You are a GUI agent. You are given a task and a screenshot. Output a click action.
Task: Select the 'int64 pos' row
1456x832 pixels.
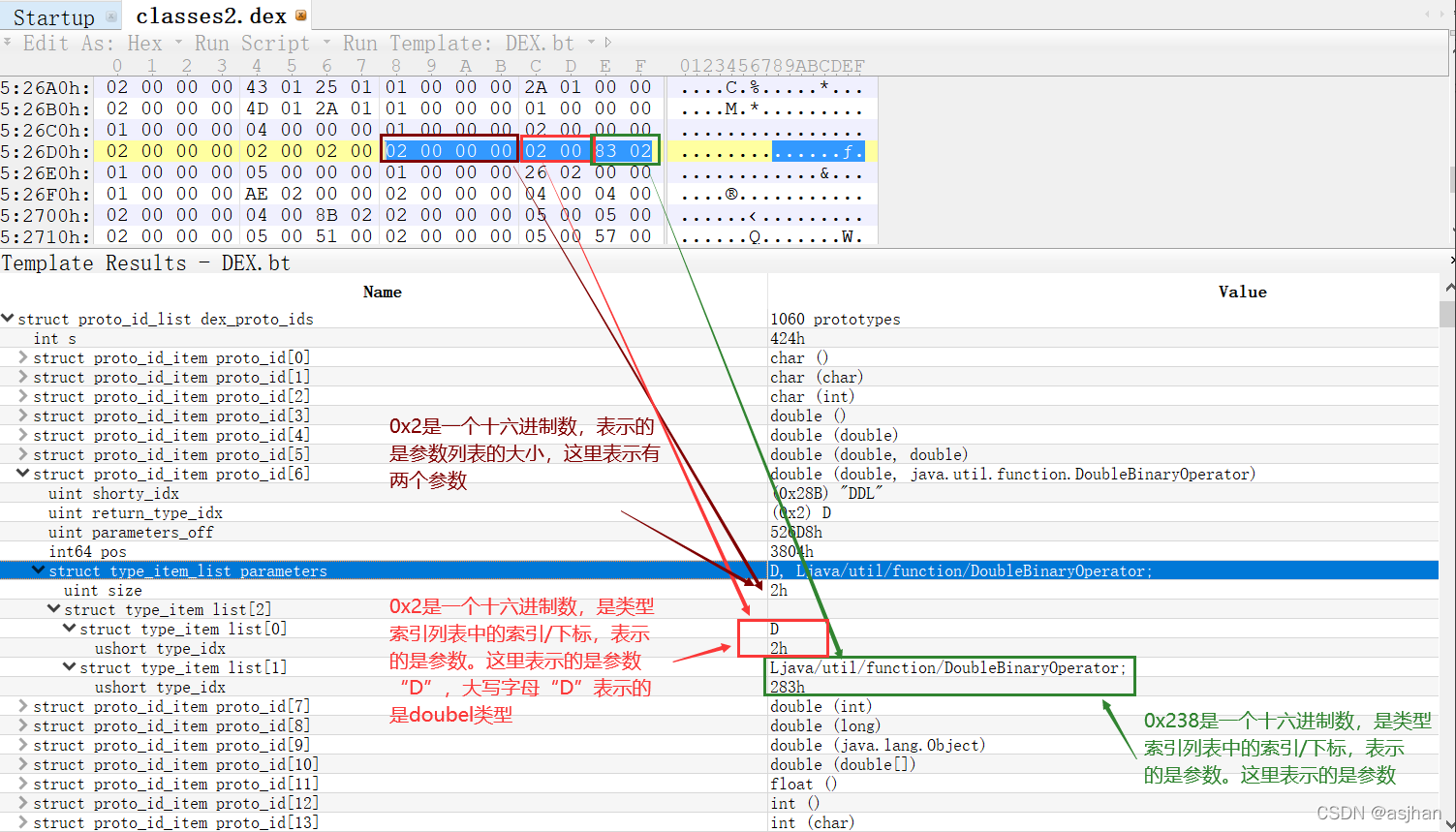click(719, 551)
